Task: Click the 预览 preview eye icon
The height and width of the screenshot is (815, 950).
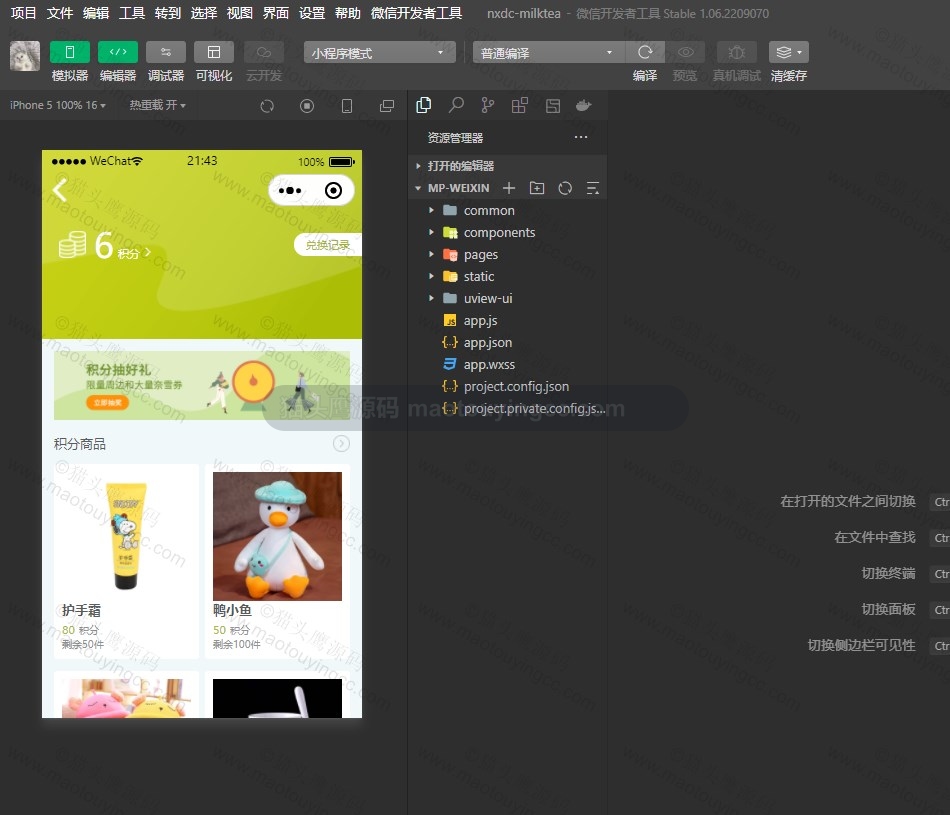Action: click(685, 52)
